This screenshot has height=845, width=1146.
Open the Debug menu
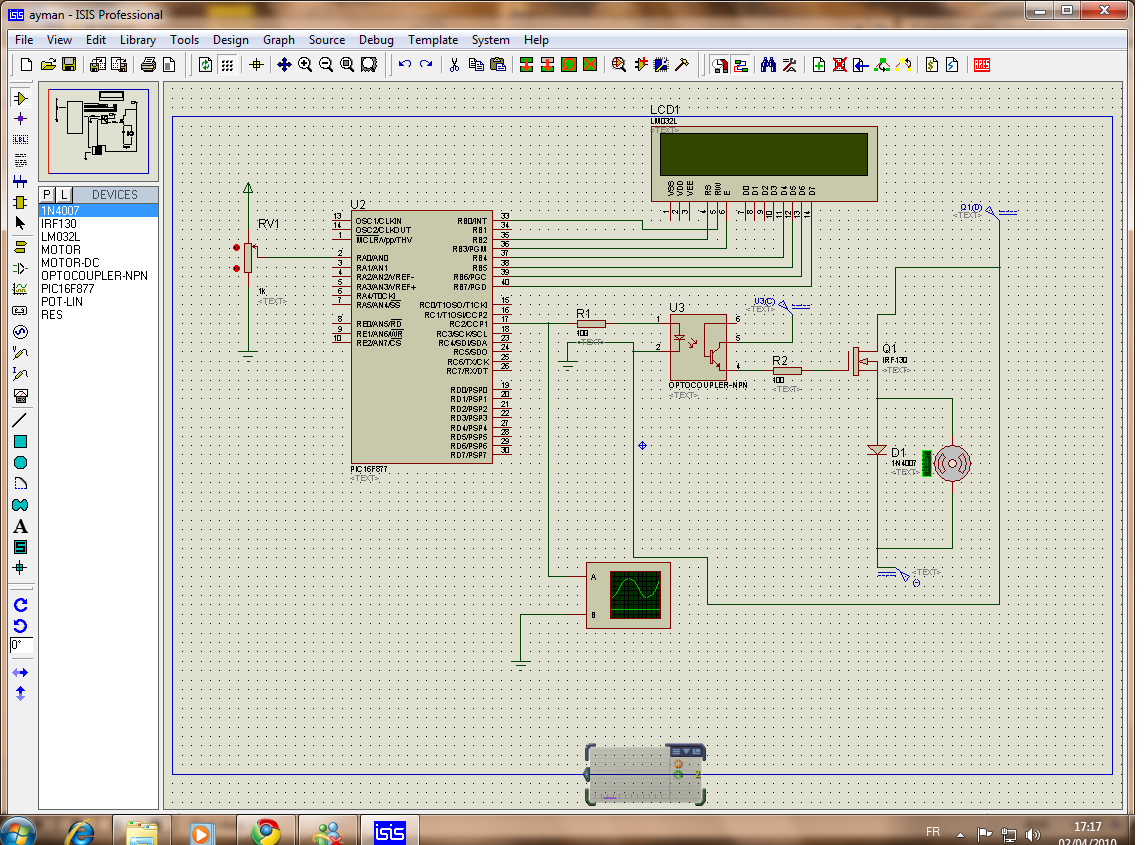click(376, 40)
